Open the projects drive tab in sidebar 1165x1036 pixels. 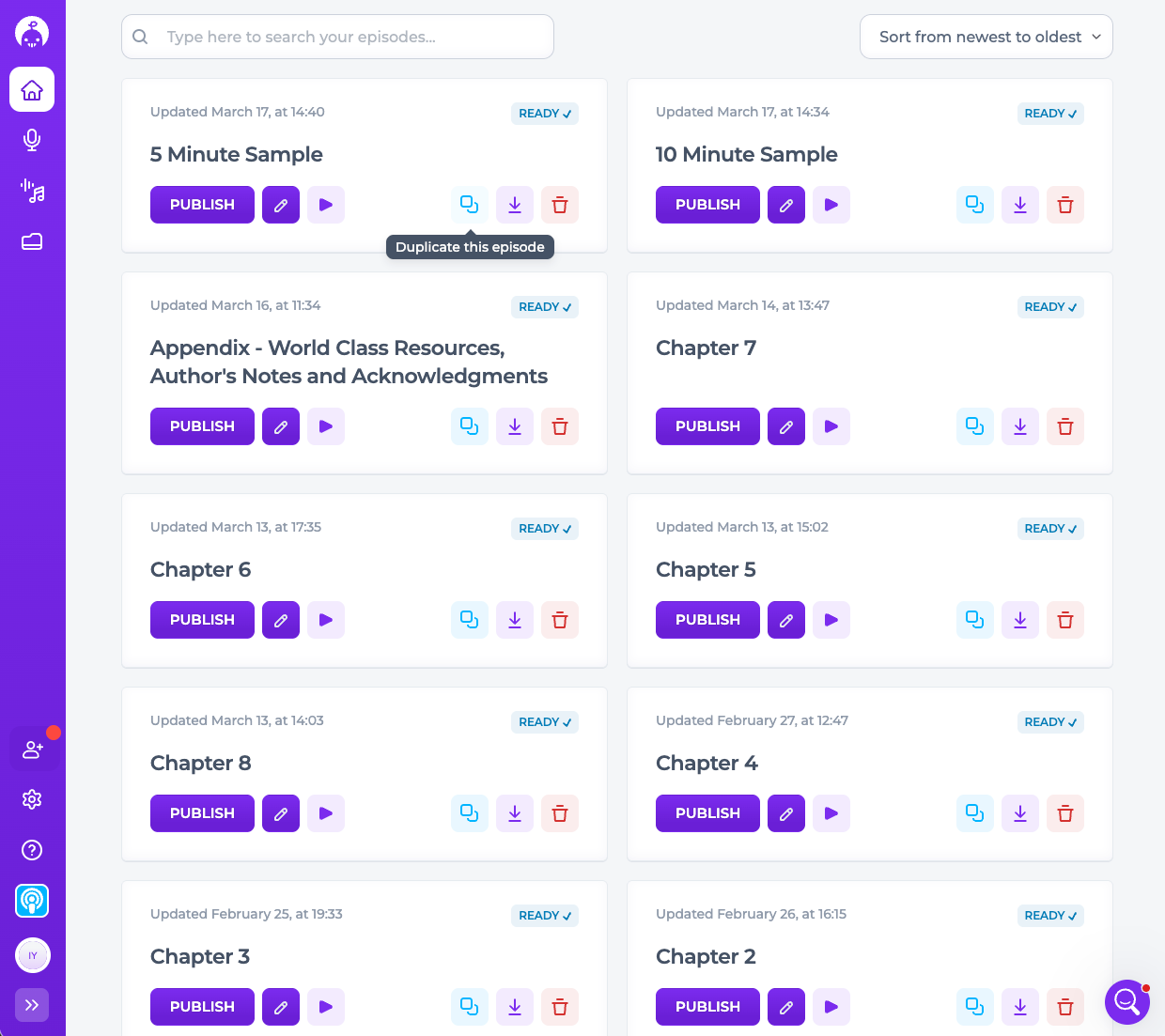coord(32,242)
